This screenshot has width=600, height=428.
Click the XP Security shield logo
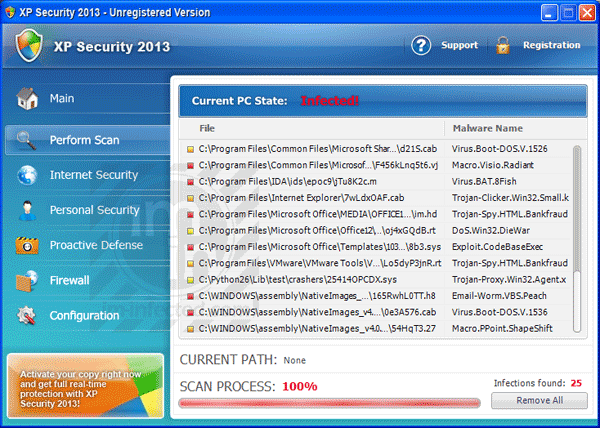pyautogui.click(x=29, y=46)
